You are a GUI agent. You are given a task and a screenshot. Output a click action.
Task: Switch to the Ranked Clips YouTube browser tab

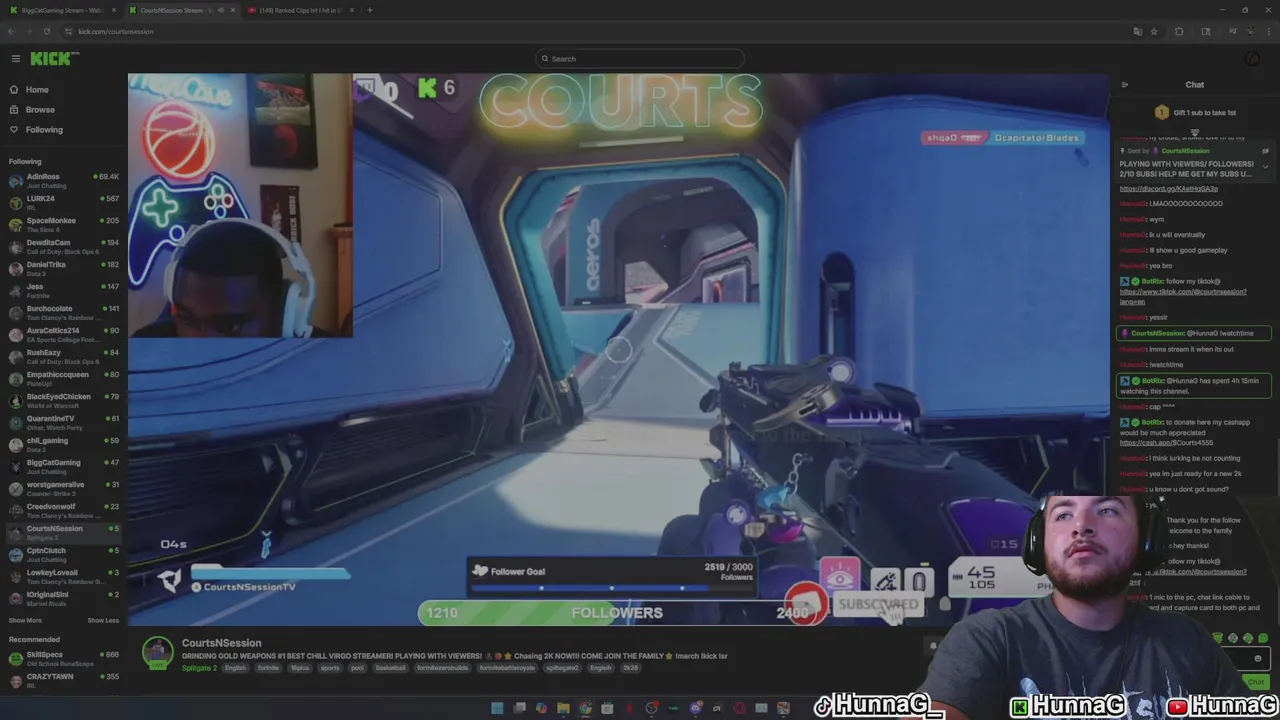tap(300, 10)
